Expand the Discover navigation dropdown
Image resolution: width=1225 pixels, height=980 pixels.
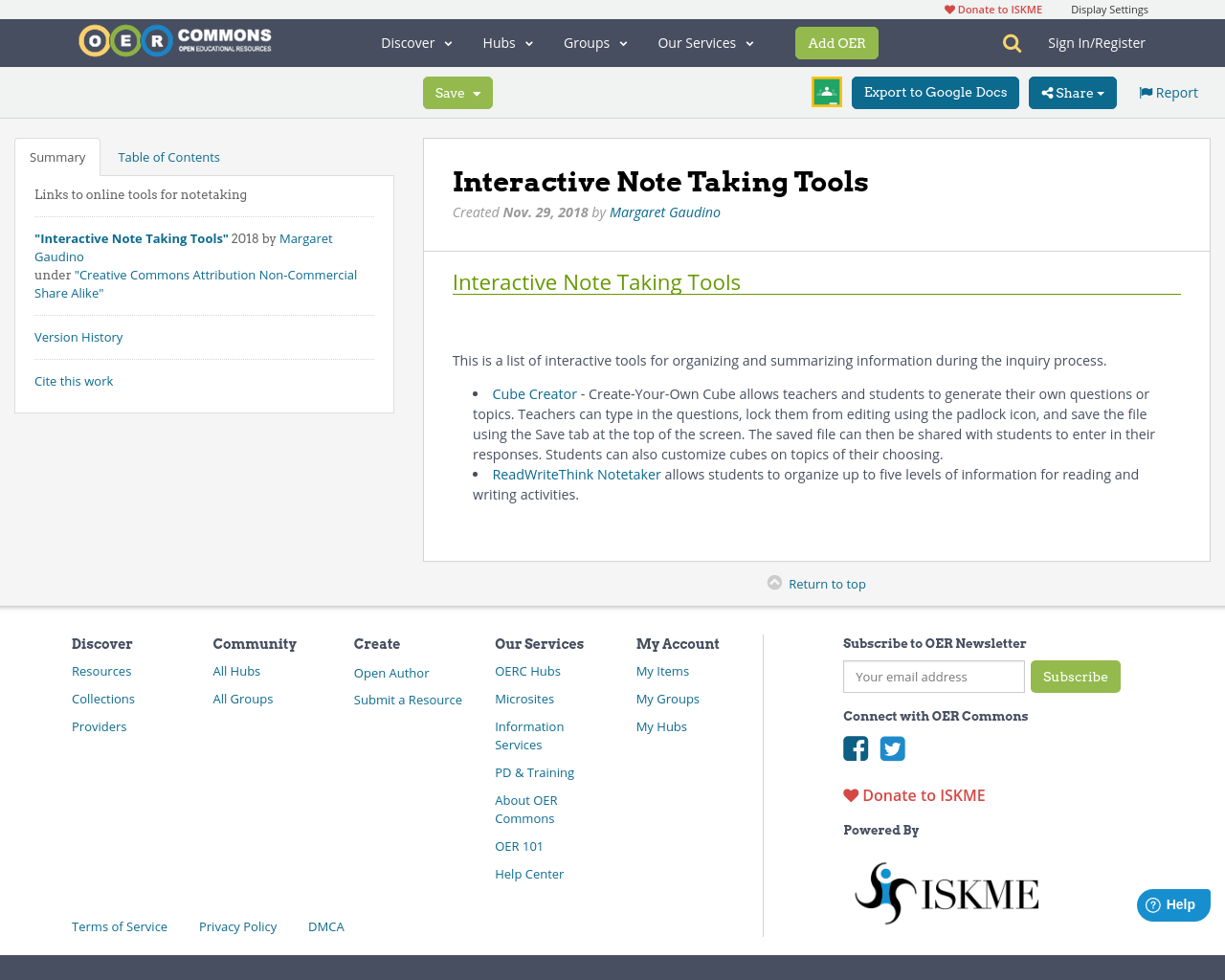pyautogui.click(x=414, y=42)
